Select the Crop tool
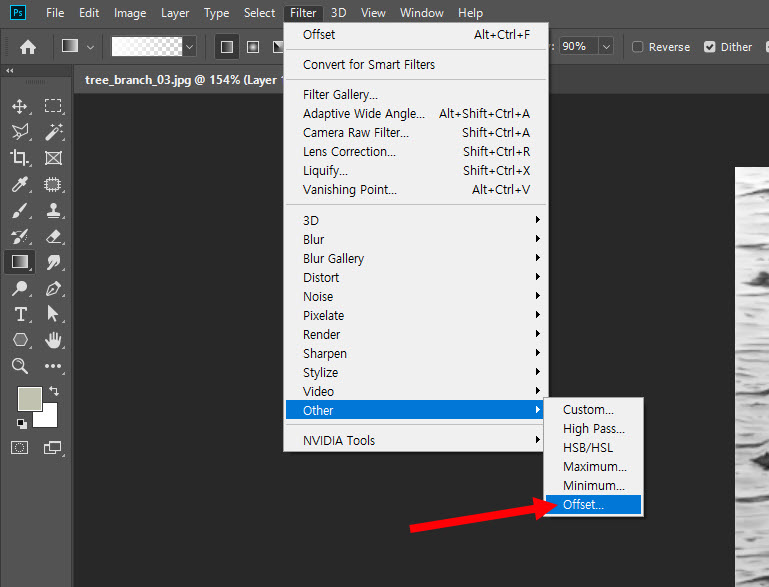 (x=20, y=158)
